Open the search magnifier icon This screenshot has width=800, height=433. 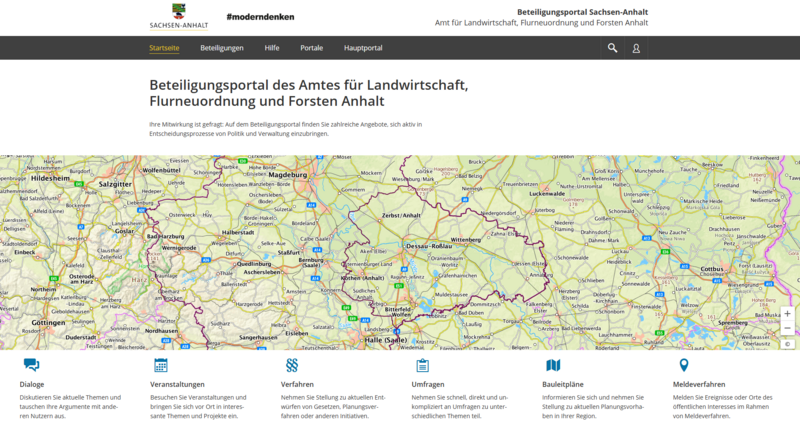tap(612, 48)
